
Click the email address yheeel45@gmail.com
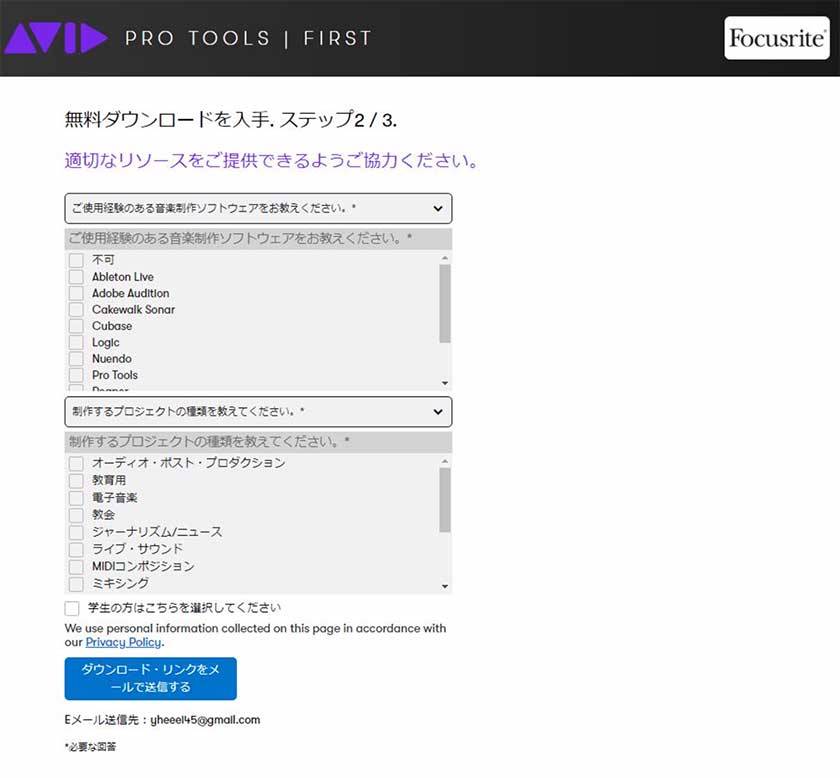point(205,720)
